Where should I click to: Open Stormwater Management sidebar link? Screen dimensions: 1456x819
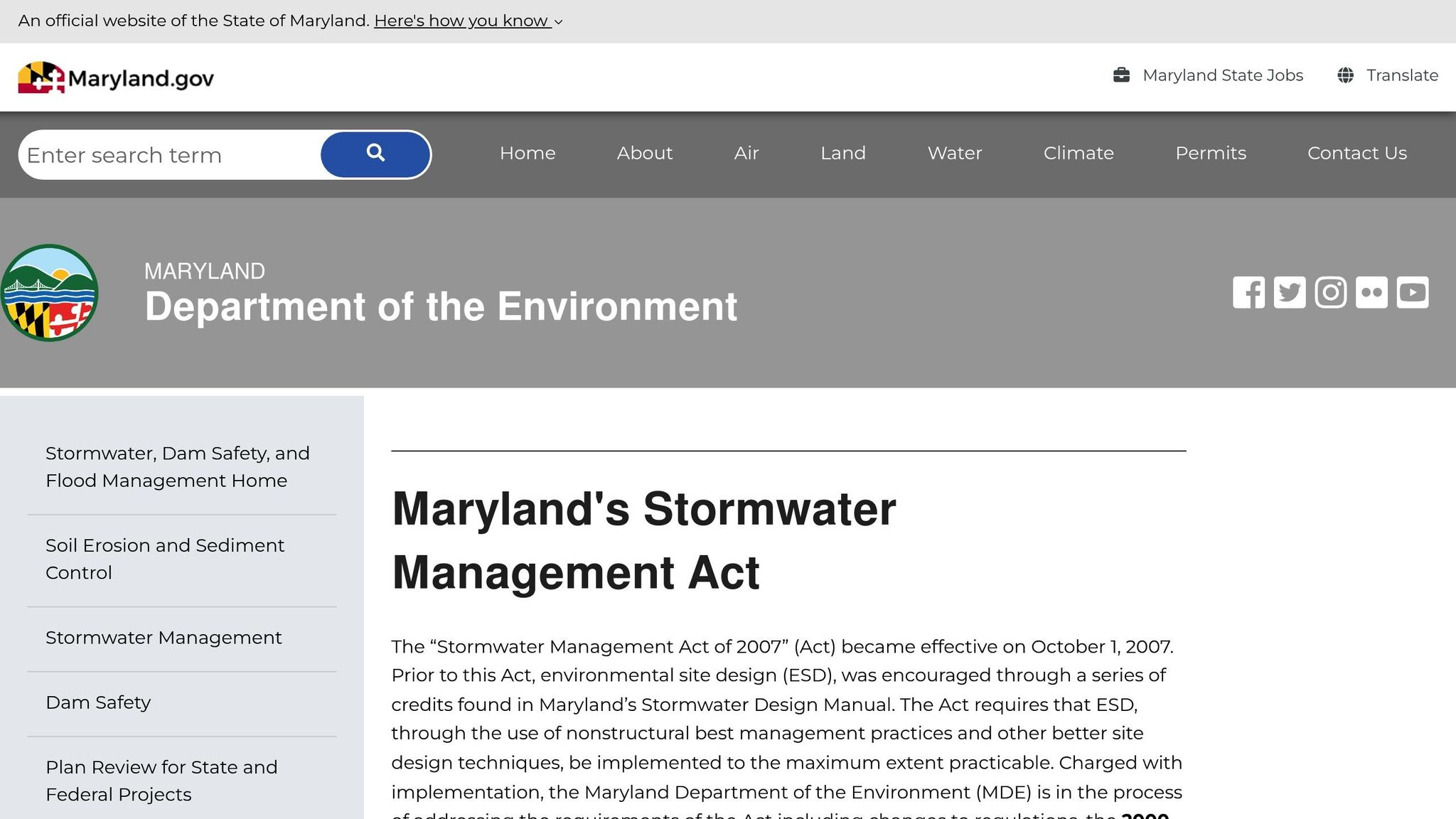click(164, 638)
